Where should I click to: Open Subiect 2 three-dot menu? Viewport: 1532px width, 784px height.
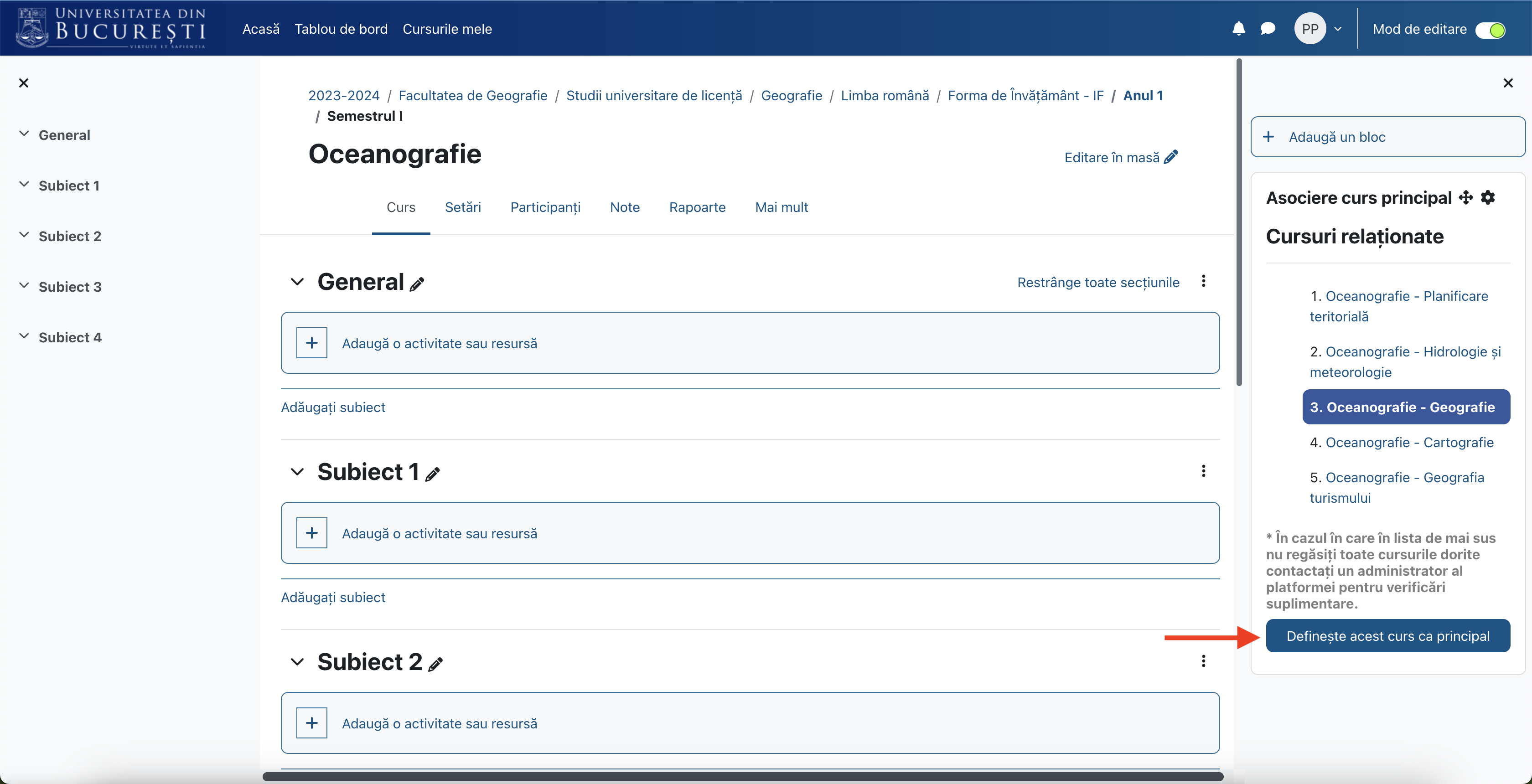(x=1204, y=661)
